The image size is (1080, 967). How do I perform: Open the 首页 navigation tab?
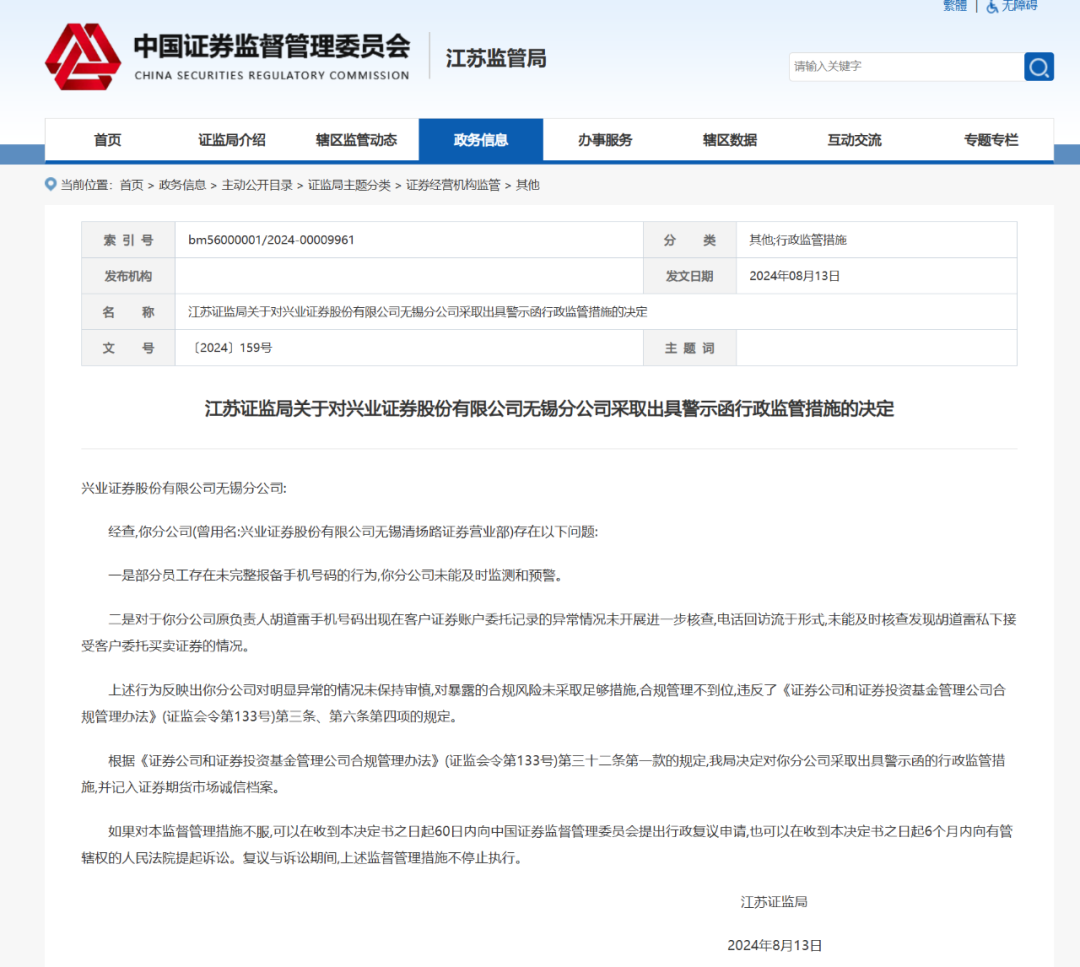[x=107, y=140]
